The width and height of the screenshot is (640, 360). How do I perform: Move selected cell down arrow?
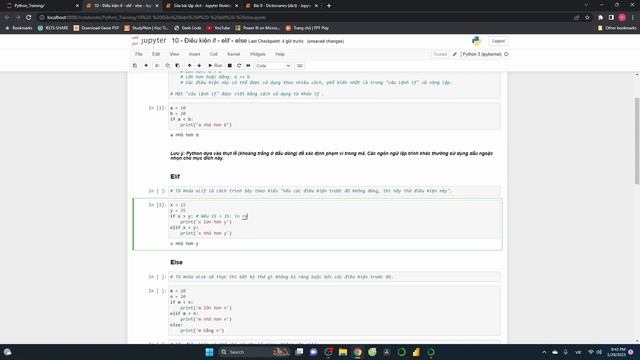pyautogui.click(x=199, y=66)
